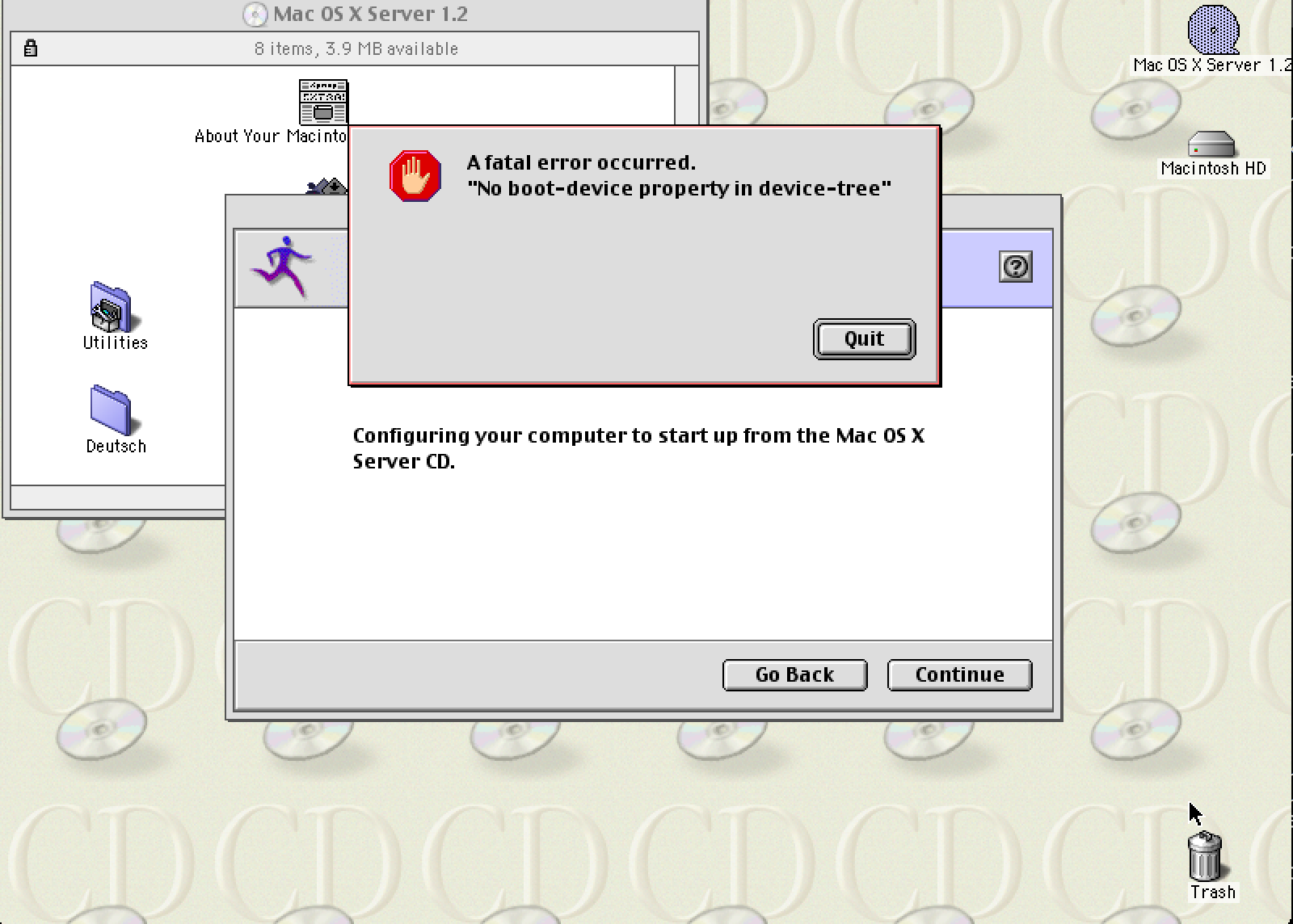Click the Finder window horizontal scrollbar
This screenshot has width=1293, height=924.
tap(118, 495)
